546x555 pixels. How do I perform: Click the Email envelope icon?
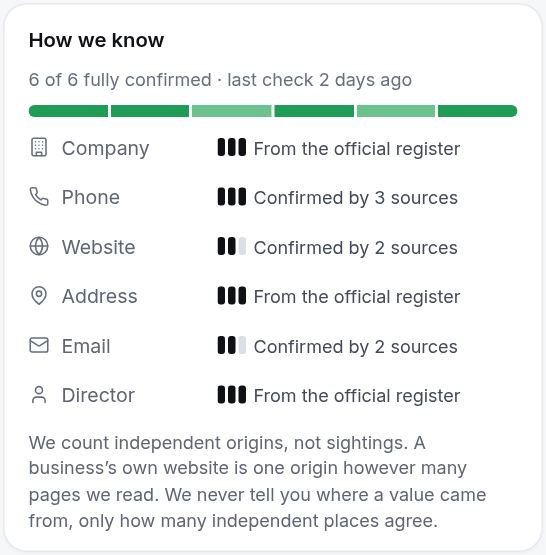click(x=39, y=345)
